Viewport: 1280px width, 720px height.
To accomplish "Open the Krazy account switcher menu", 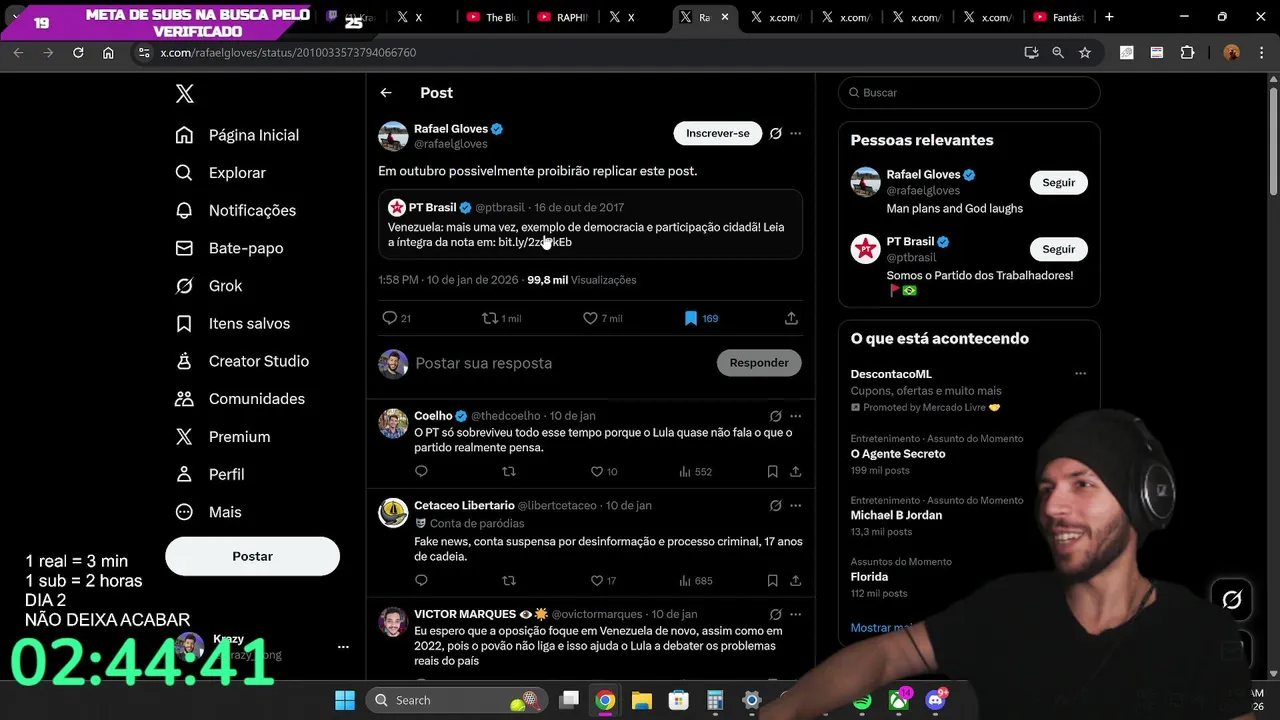I will pos(343,647).
